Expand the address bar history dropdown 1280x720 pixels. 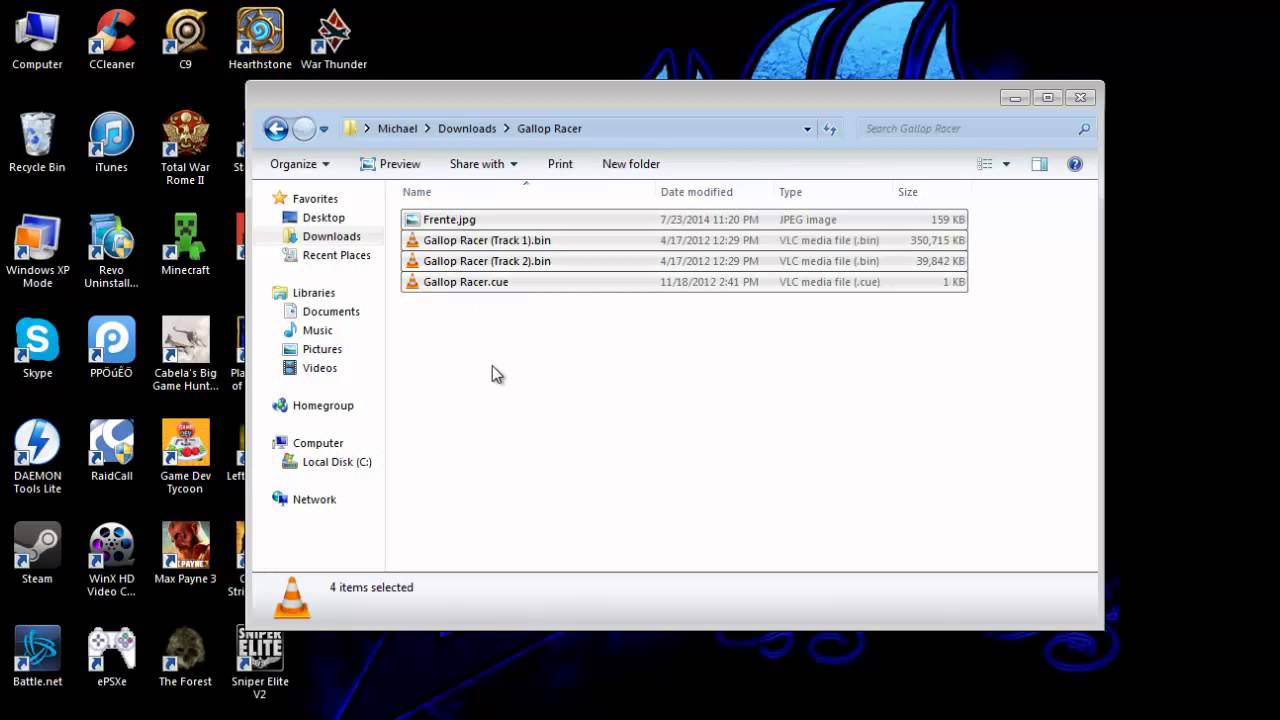point(807,129)
